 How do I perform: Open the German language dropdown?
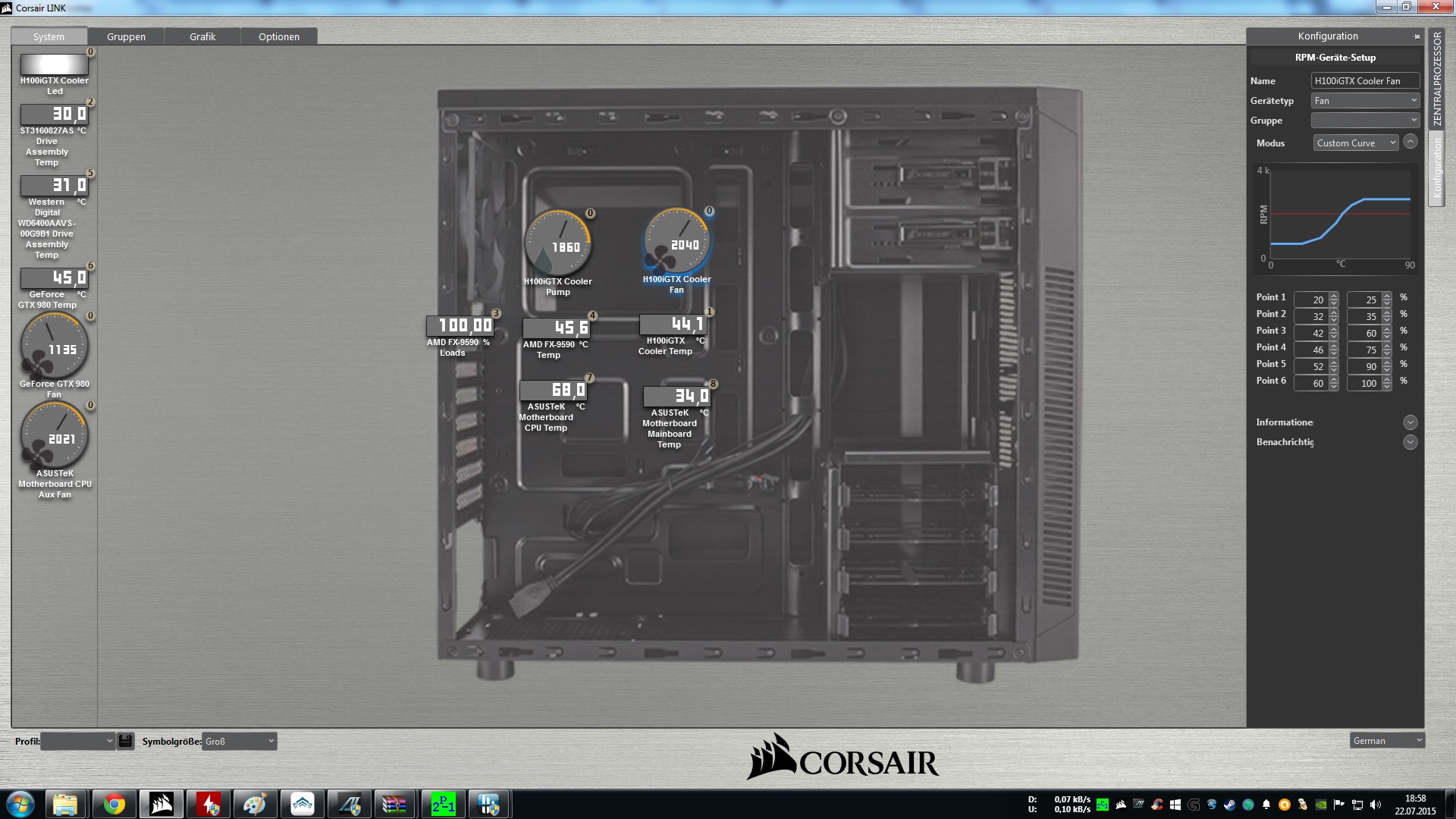coord(1387,741)
